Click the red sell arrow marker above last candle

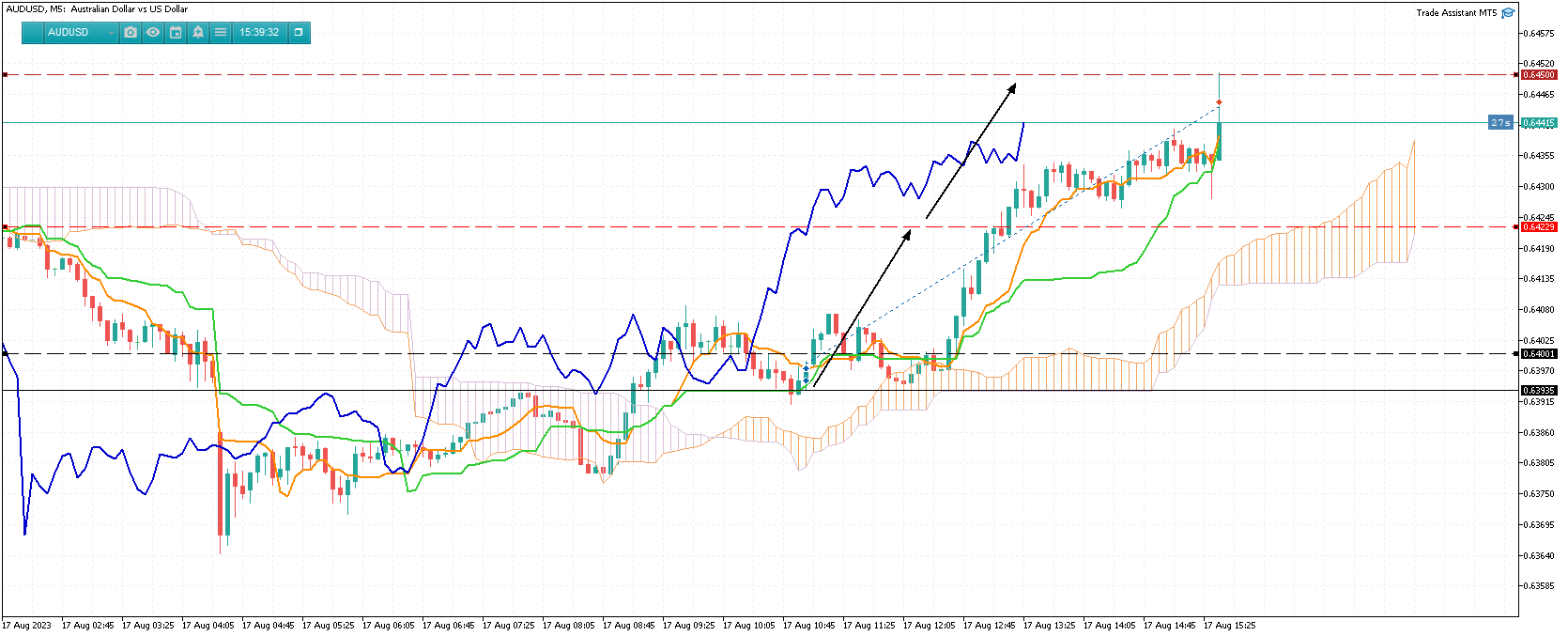(x=1219, y=101)
